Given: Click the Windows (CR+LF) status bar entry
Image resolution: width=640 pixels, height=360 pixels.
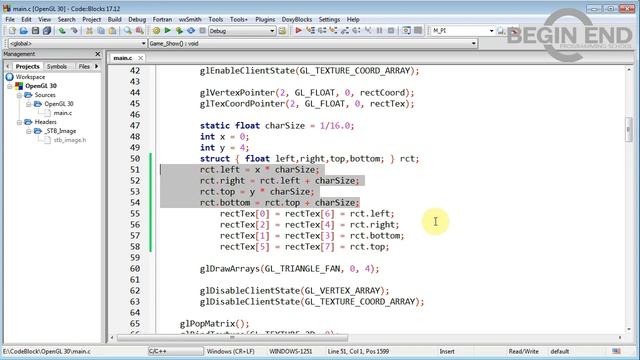Looking at the screenshot, I should [x=231, y=351].
